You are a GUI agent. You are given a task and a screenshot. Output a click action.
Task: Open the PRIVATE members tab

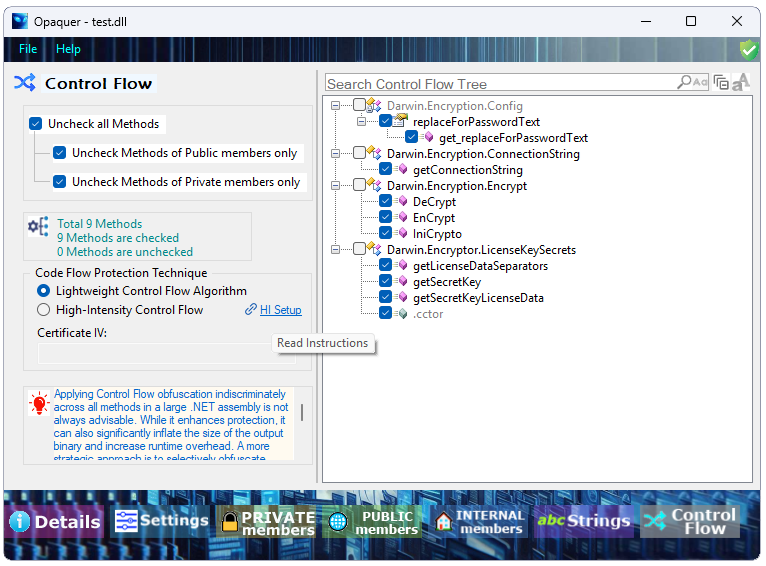click(x=267, y=522)
